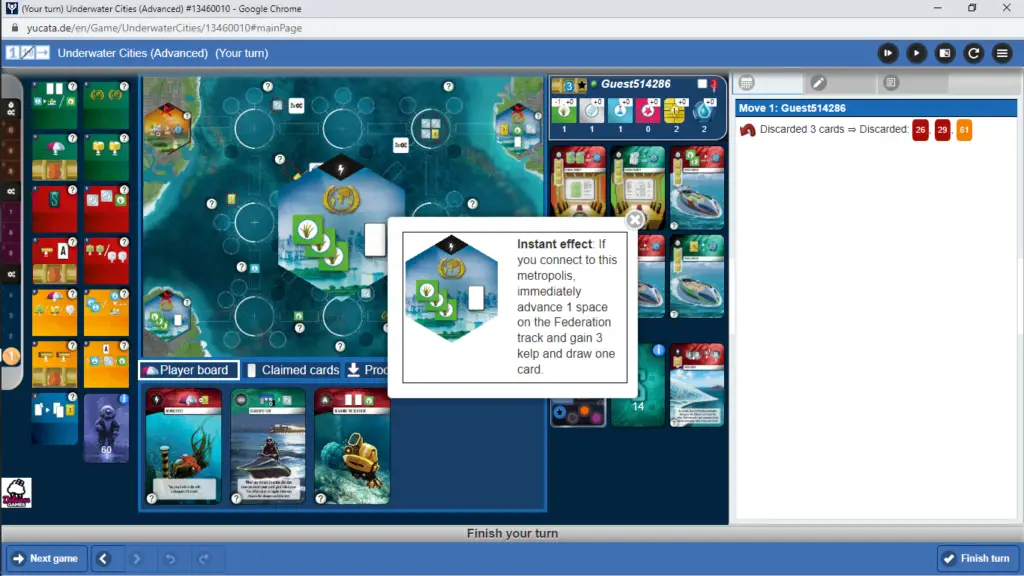This screenshot has height=576, width=1024.
Task: Select the top-left green action slot
Action: (54, 104)
